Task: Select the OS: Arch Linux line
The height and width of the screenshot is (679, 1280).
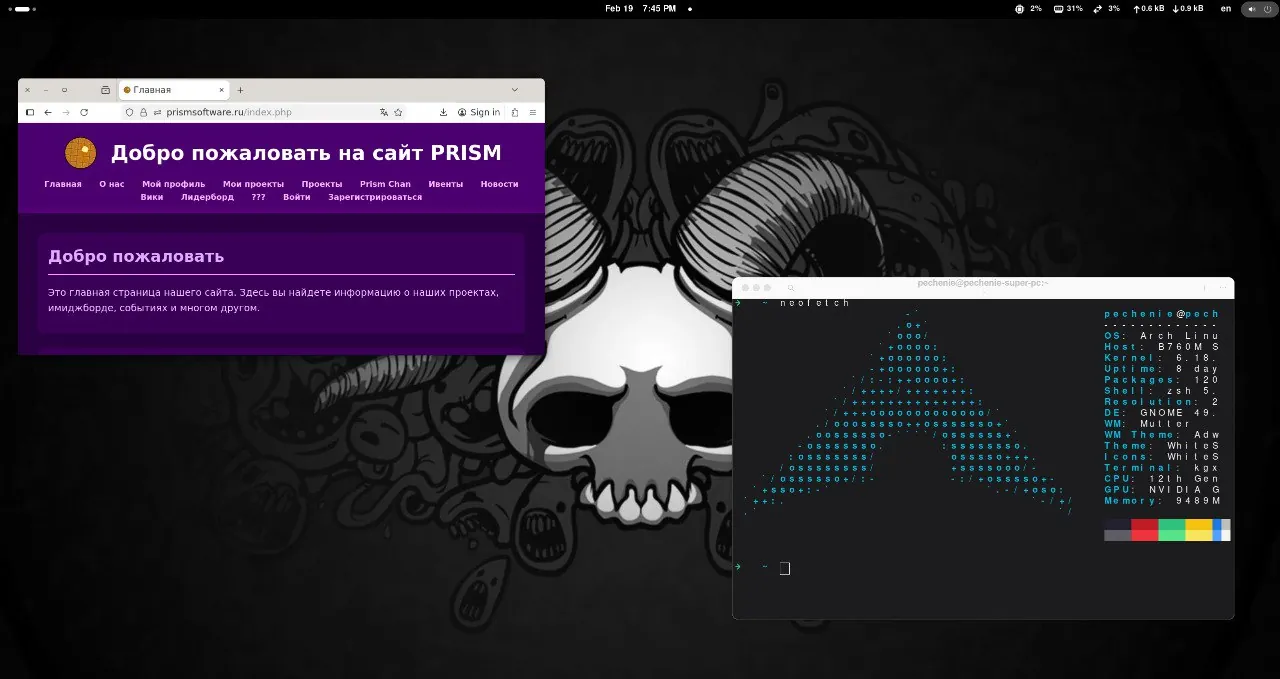Action: coord(1162,335)
